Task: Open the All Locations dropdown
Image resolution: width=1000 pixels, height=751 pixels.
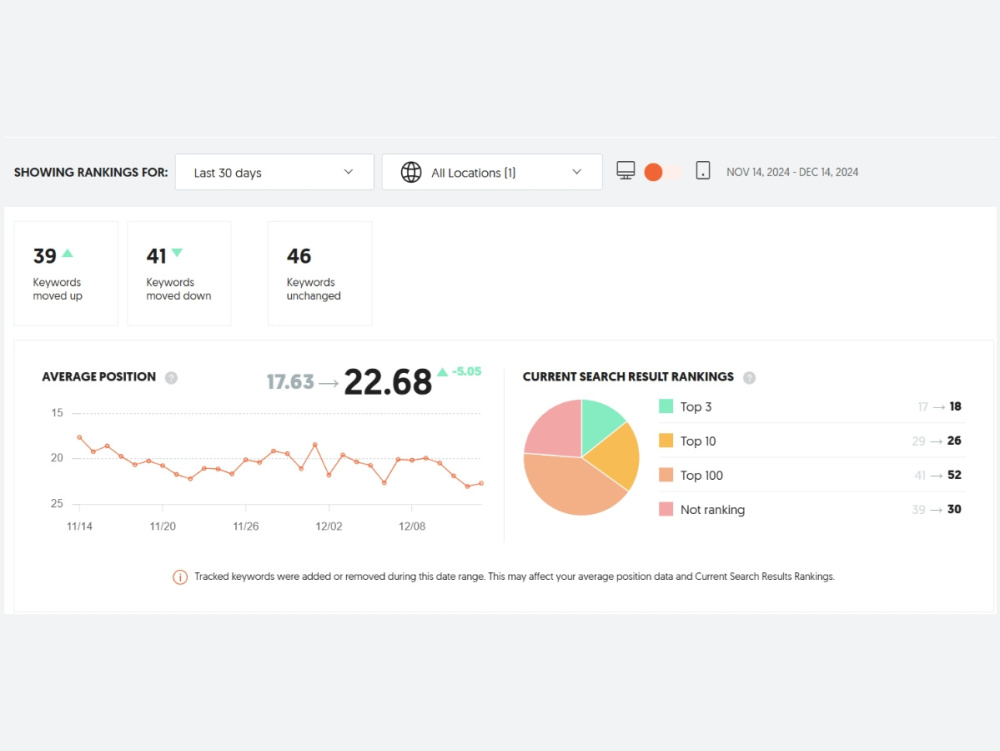Action: point(492,172)
